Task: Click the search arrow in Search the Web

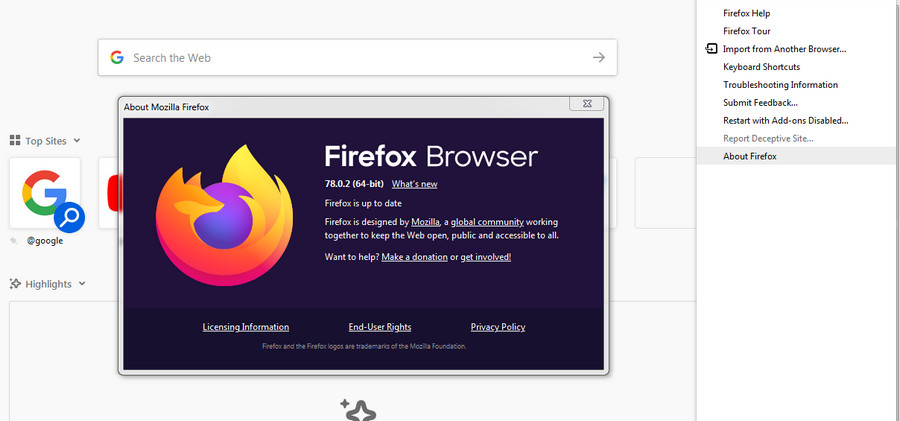Action: (x=599, y=57)
